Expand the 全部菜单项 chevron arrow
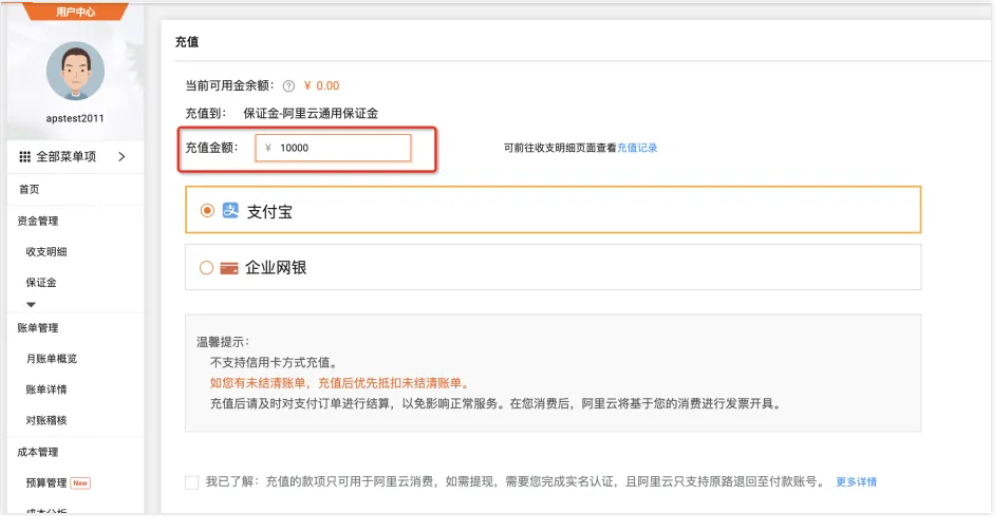Viewport: 996px width, 516px height. (x=121, y=157)
